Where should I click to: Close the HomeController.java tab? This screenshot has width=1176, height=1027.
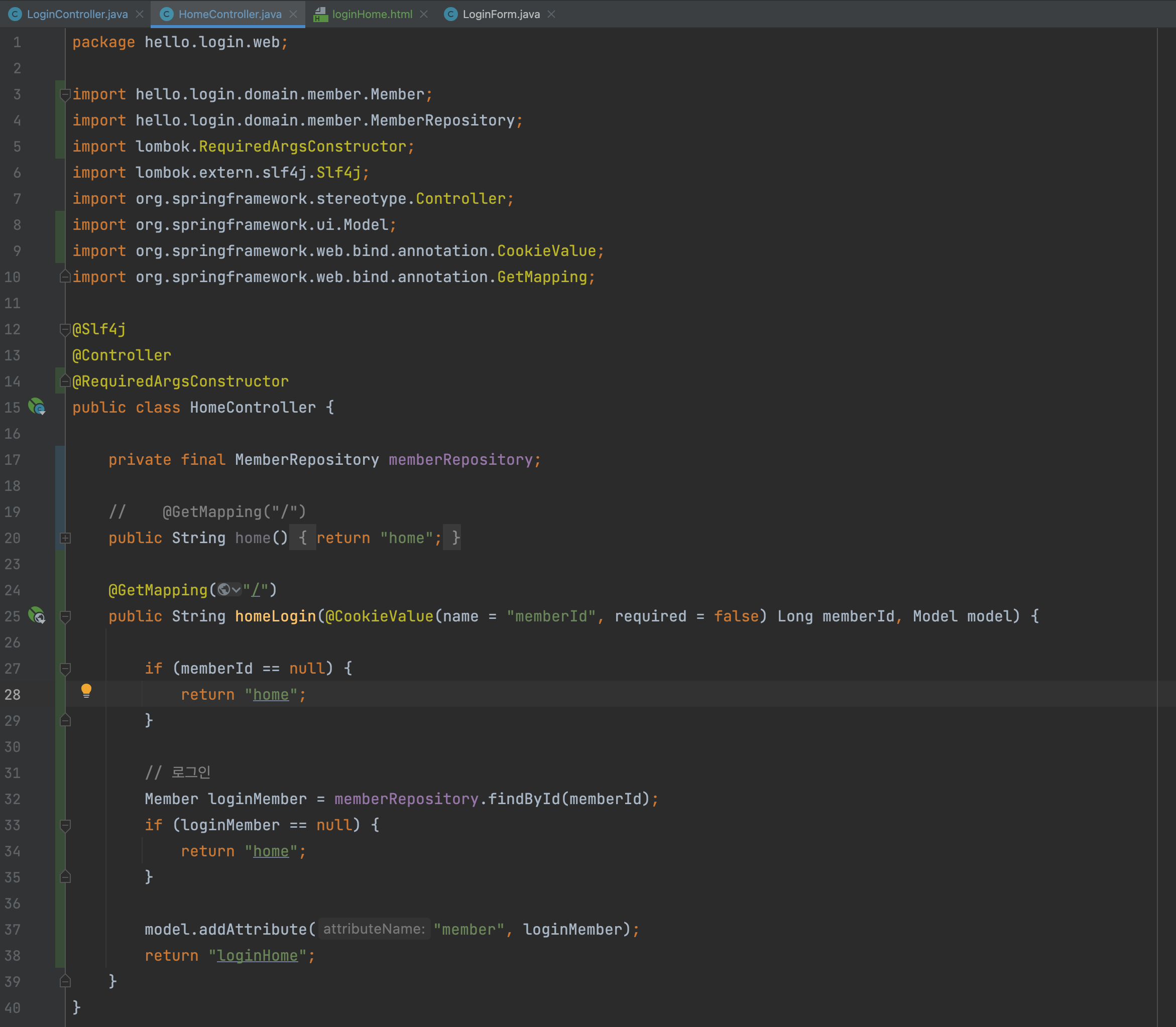pos(294,15)
